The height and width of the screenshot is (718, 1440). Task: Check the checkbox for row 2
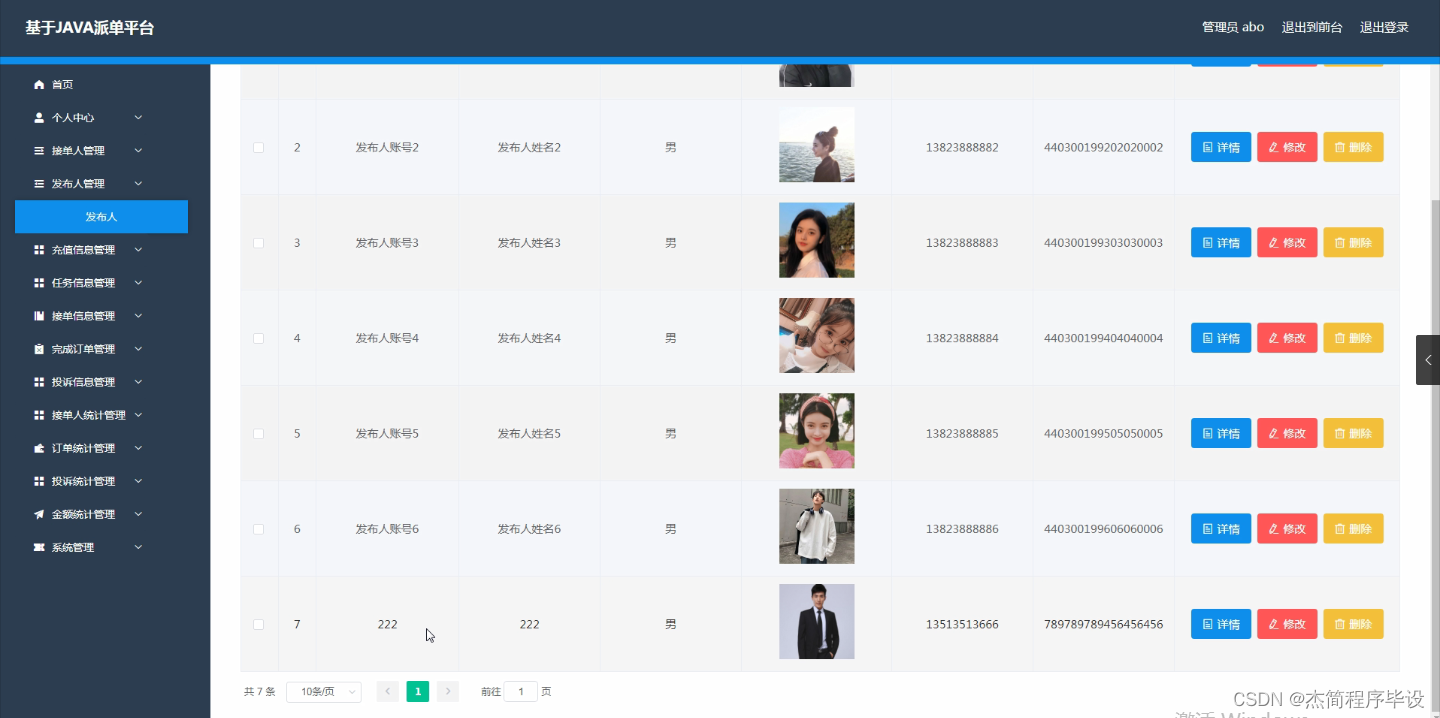[x=258, y=146]
